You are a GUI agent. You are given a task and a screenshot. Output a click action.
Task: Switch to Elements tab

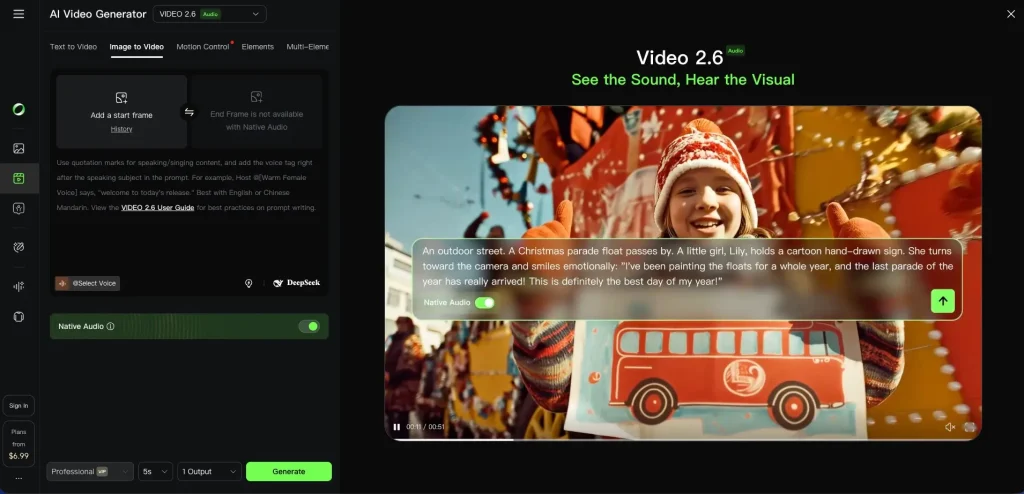click(257, 46)
